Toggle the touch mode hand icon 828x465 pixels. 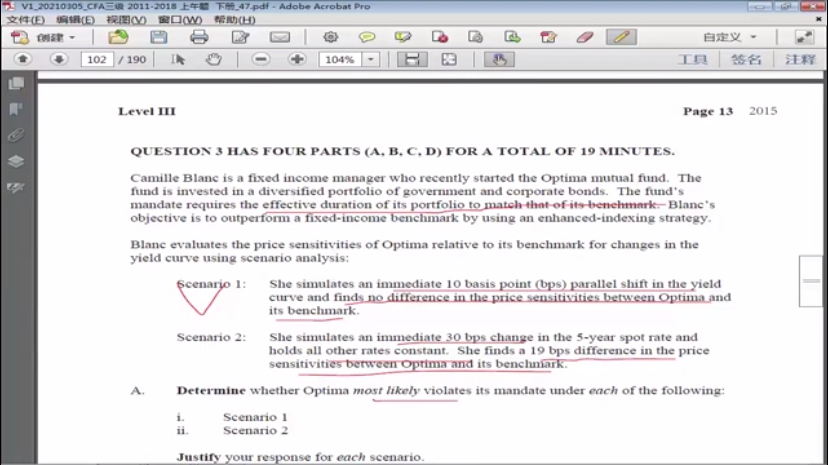coord(499,59)
